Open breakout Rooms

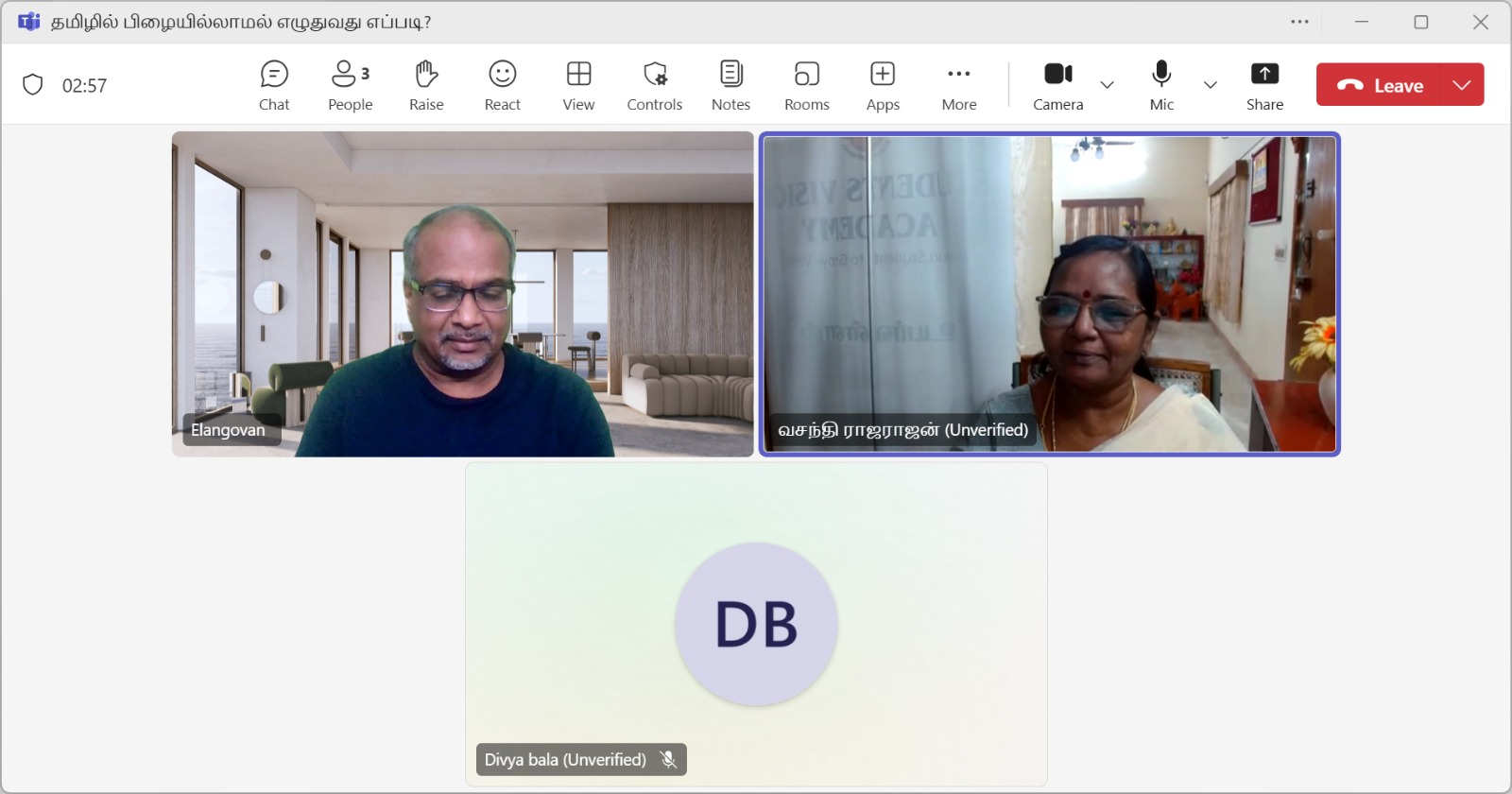[x=806, y=85]
